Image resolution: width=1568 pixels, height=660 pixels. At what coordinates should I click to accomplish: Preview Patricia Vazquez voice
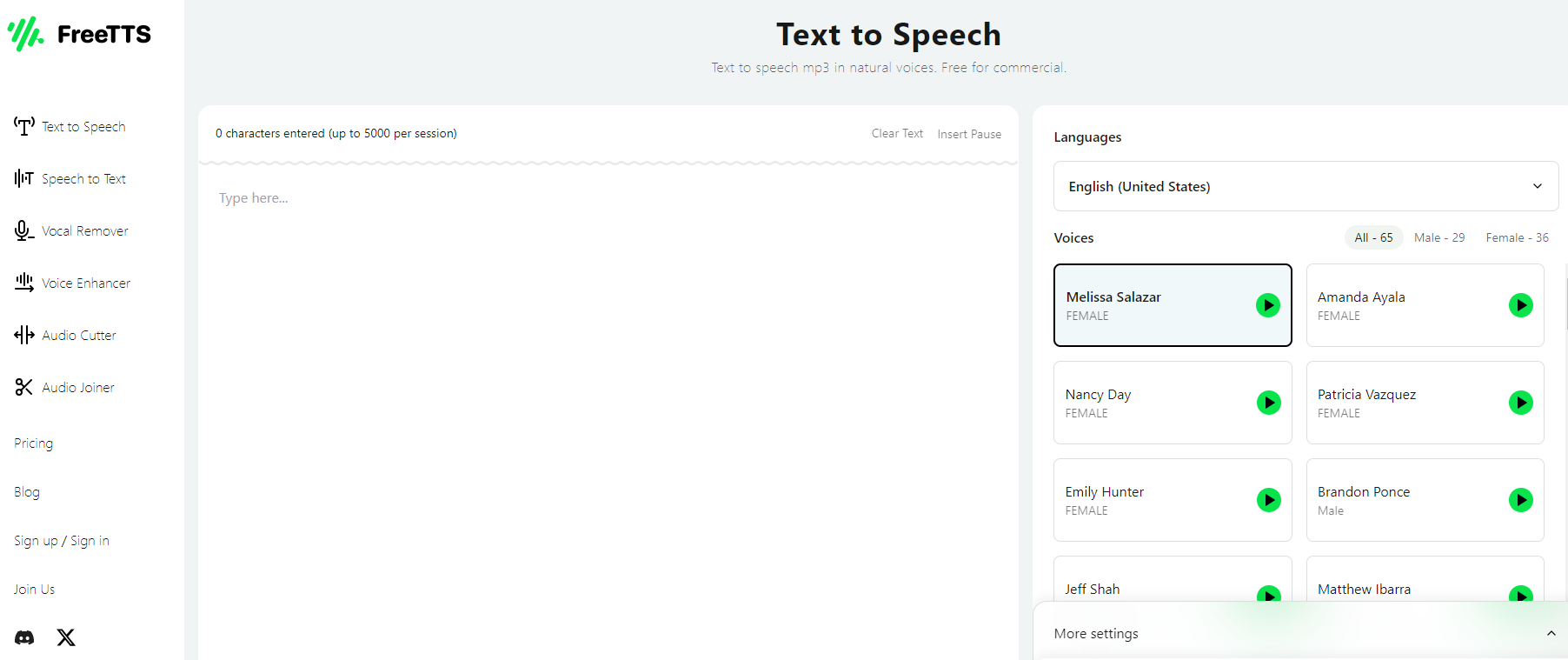[1520, 403]
